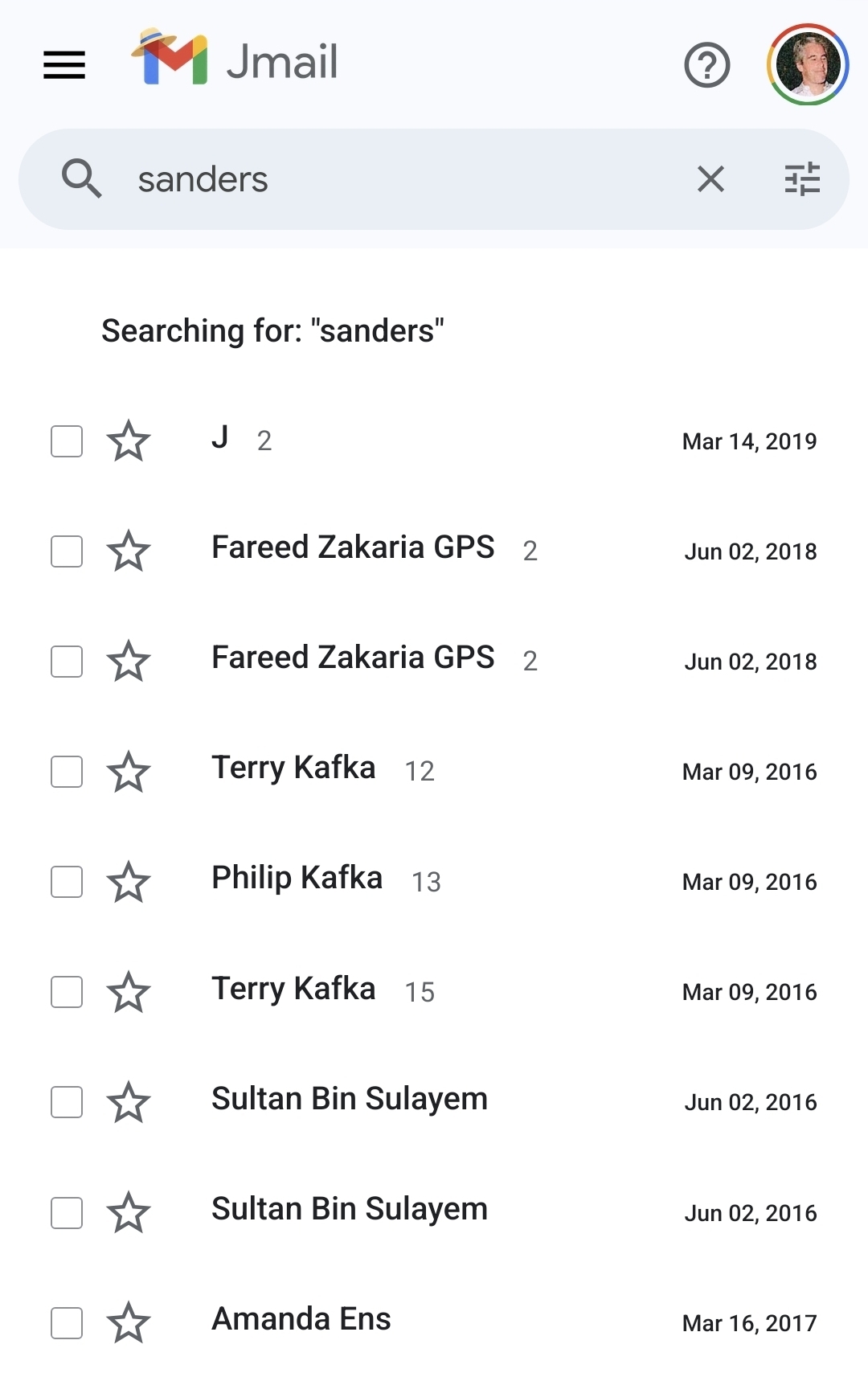Open the help question mark icon
This screenshot has height=1373, width=868.
(x=706, y=65)
